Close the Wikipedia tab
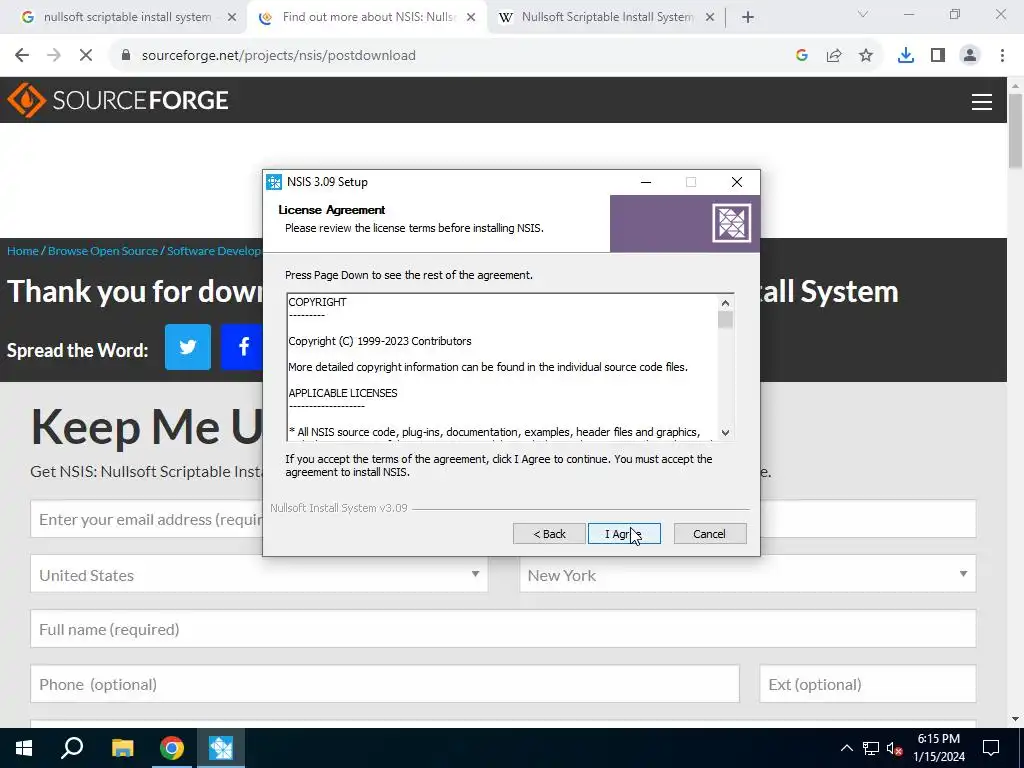Viewport: 1024px width, 768px height. [710, 18]
